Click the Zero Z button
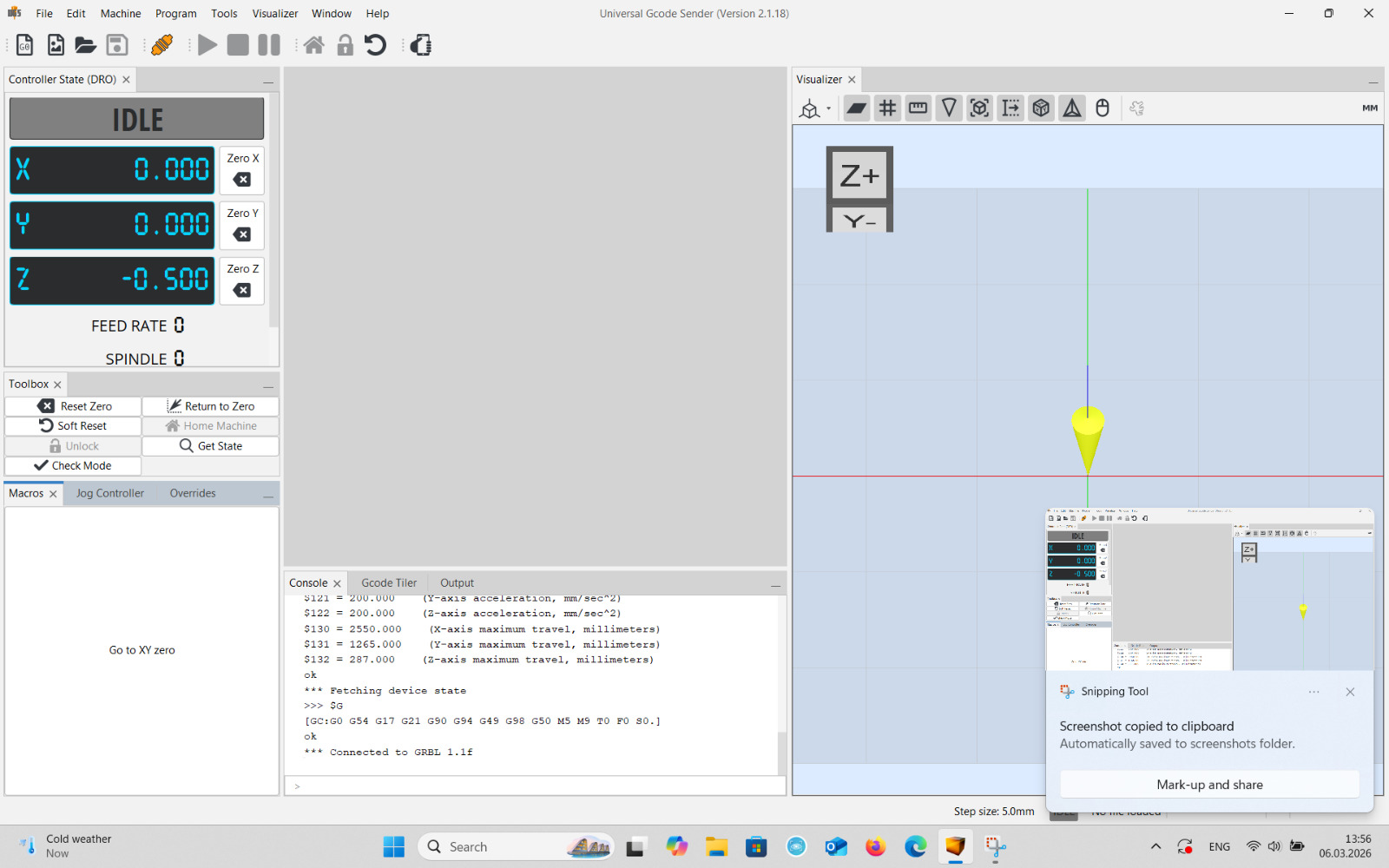 pyautogui.click(x=242, y=280)
